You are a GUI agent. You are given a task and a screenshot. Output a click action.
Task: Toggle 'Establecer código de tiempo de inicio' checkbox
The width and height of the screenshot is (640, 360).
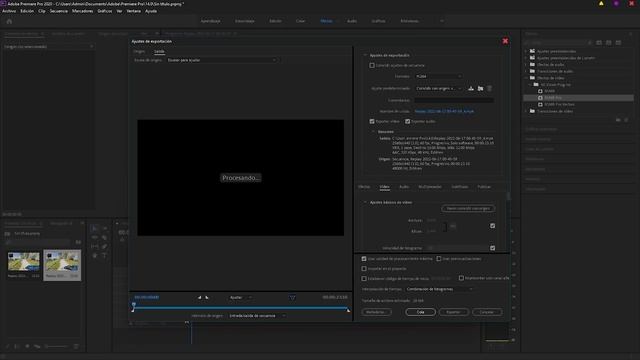364,278
